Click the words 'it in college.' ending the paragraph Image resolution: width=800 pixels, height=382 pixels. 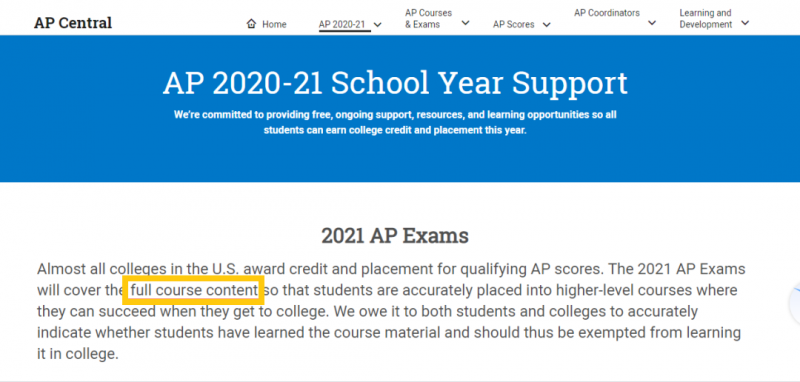[78, 354]
